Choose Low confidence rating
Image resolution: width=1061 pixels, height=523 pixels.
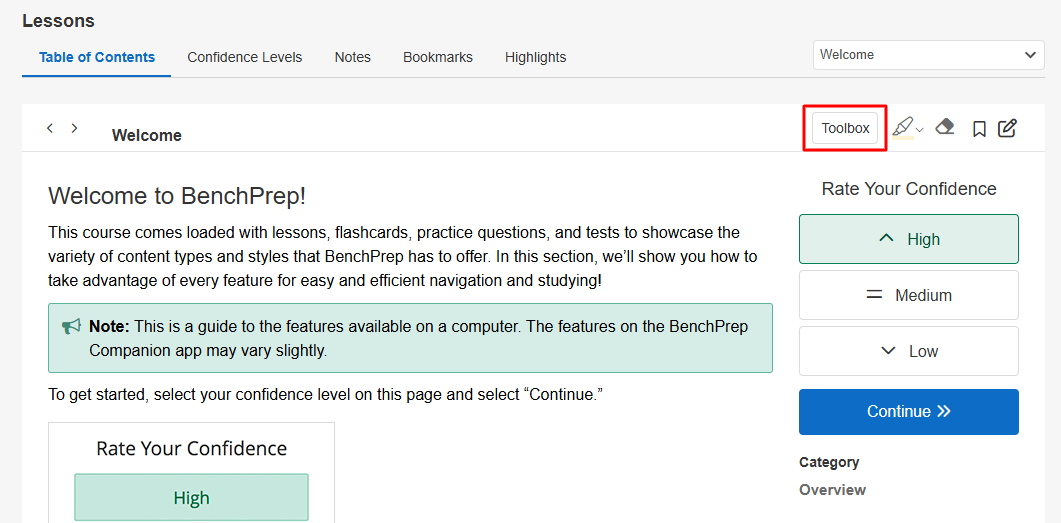point(908,351)
